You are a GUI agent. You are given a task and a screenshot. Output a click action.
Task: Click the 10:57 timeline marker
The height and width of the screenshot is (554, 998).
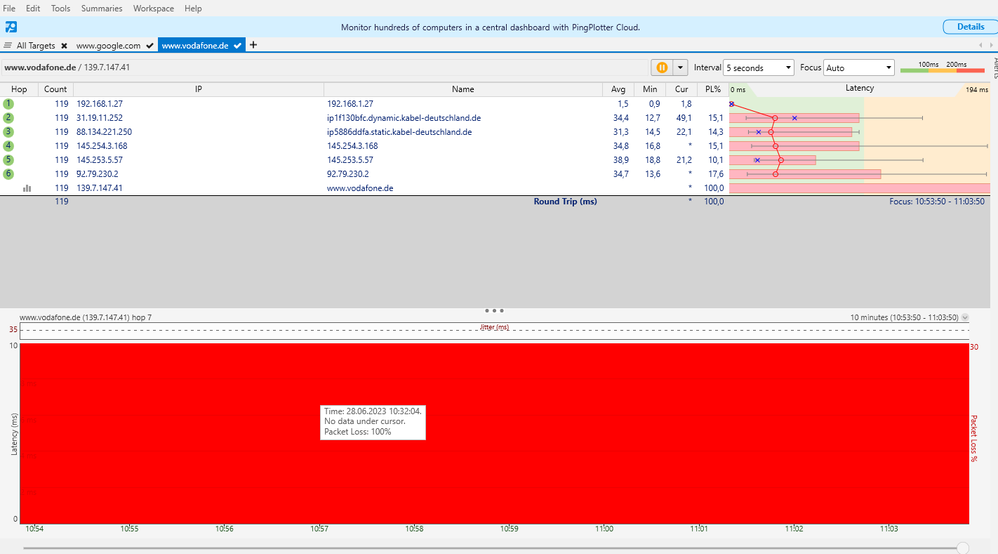[320, 529]
